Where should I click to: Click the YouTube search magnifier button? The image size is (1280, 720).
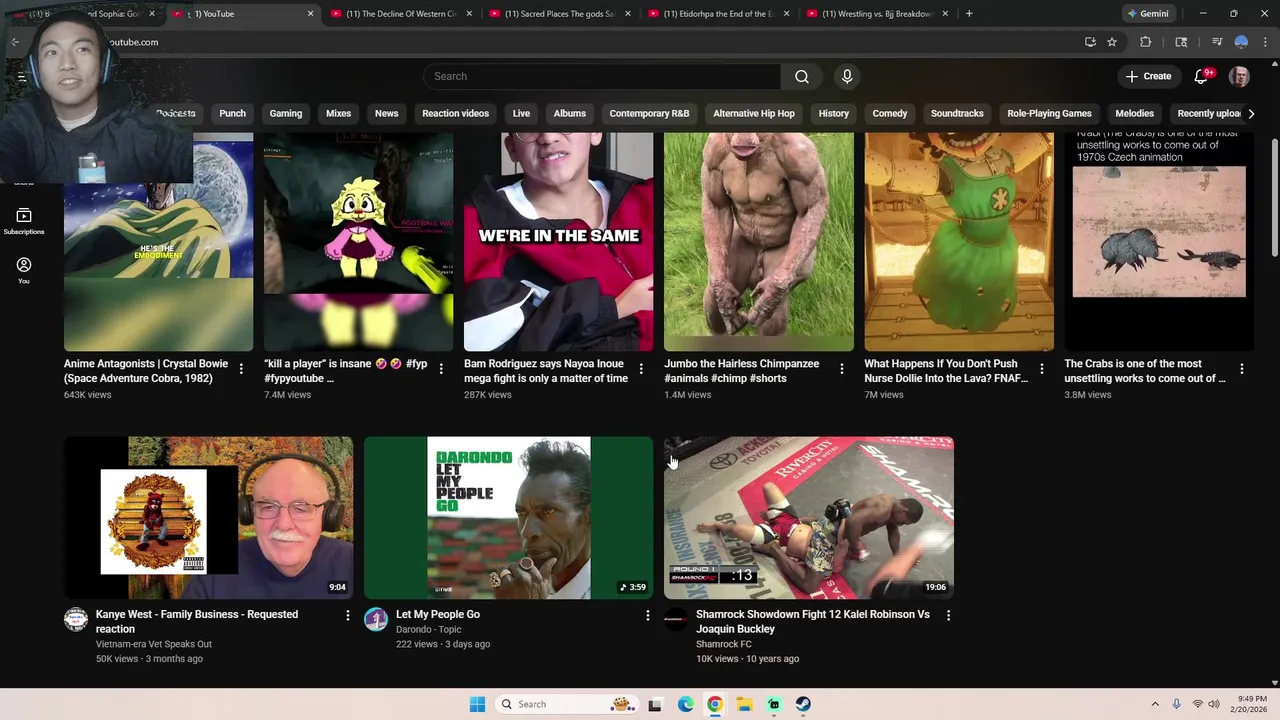[801, 76]
